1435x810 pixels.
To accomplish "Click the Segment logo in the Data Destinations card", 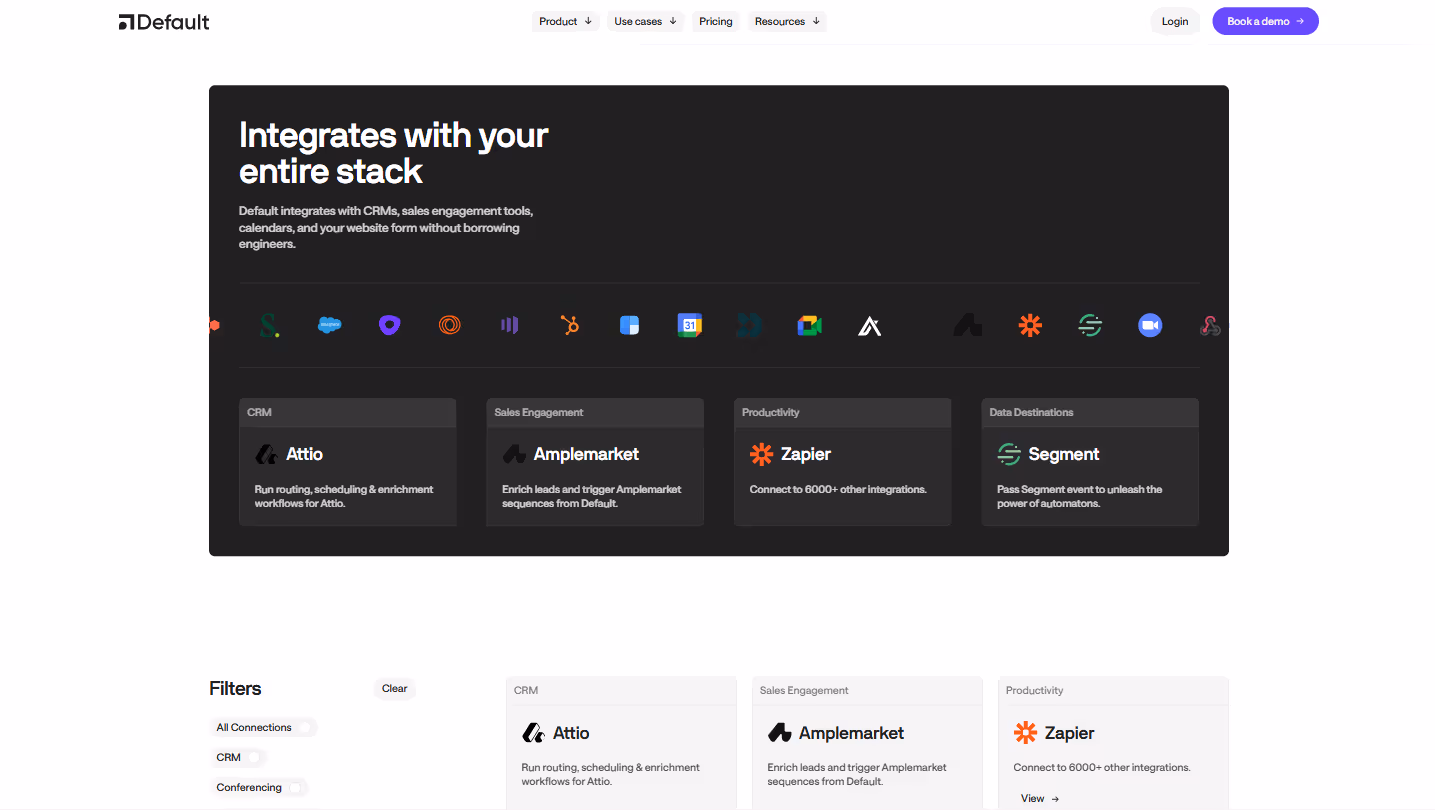I will point(1009,454).
